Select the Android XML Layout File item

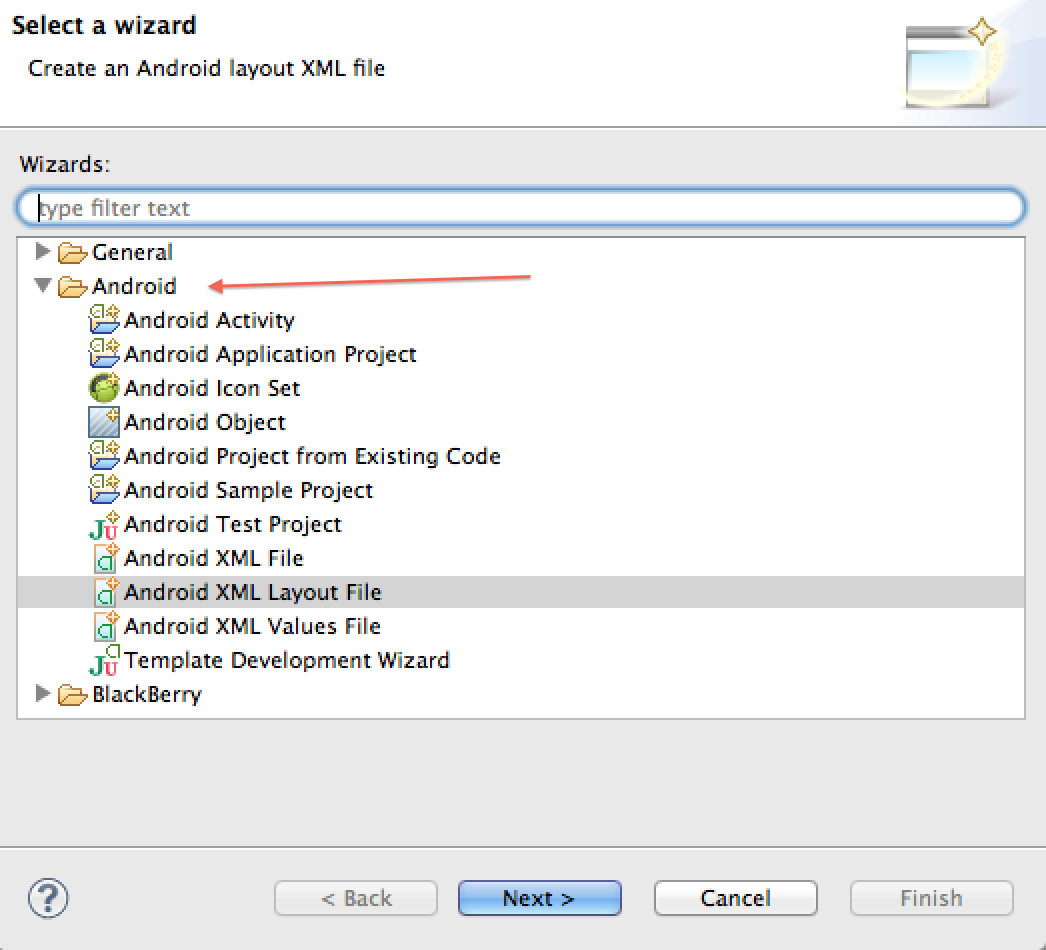click(252, 592)
